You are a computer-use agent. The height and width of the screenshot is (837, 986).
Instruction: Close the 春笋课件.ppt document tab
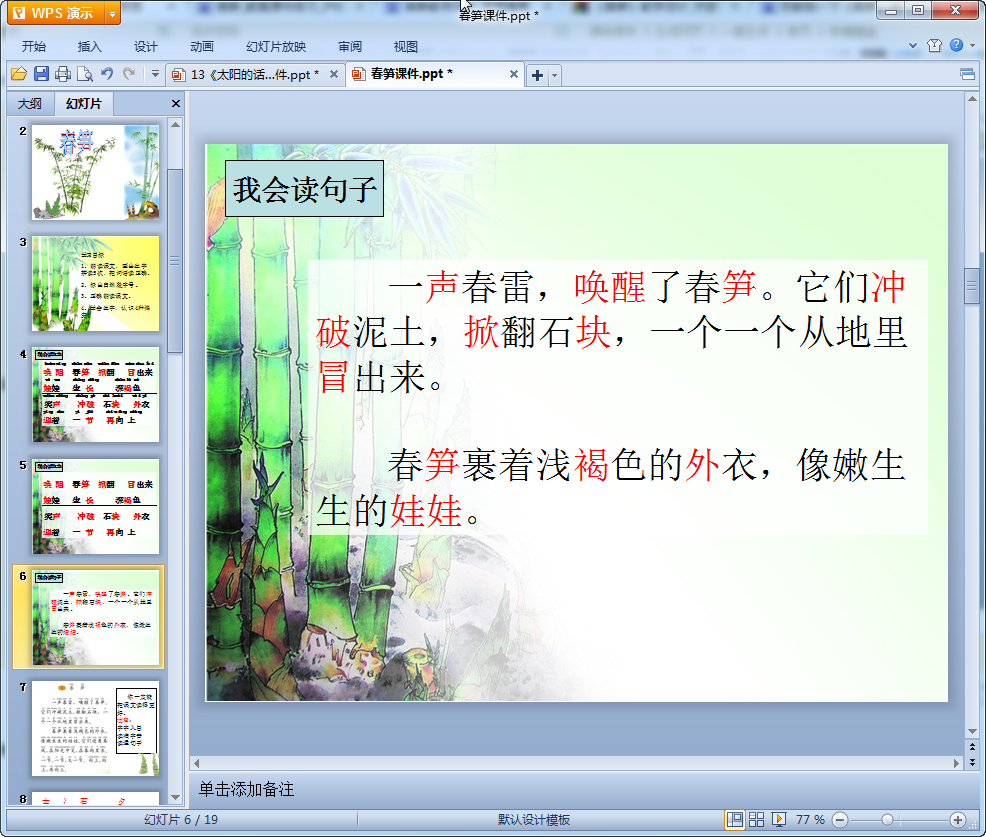514,74
